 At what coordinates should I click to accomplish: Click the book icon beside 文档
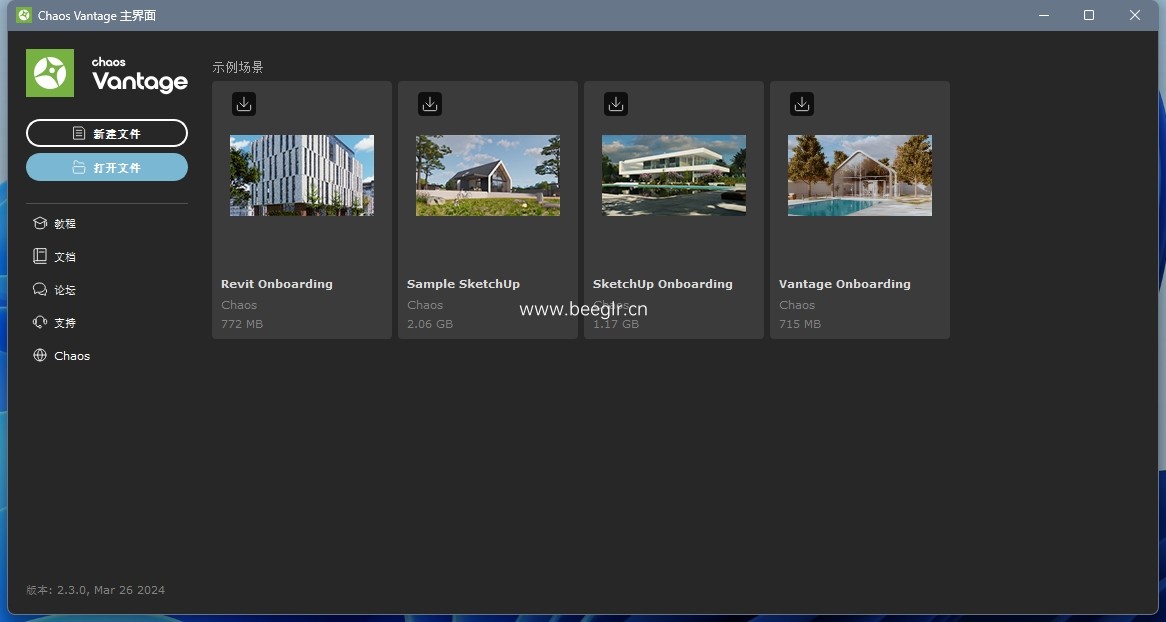[40, 256]
